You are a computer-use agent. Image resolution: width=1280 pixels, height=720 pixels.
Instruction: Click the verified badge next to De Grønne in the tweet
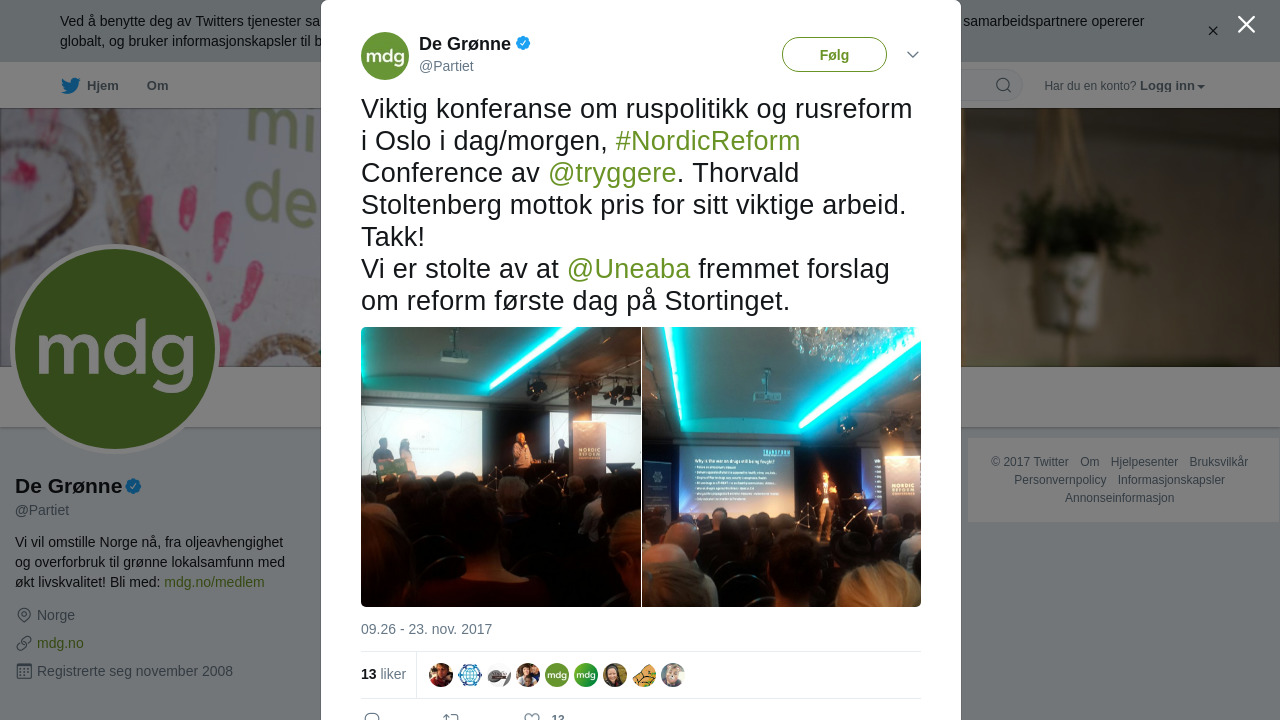pyautogui.click(x=523, y=43)
